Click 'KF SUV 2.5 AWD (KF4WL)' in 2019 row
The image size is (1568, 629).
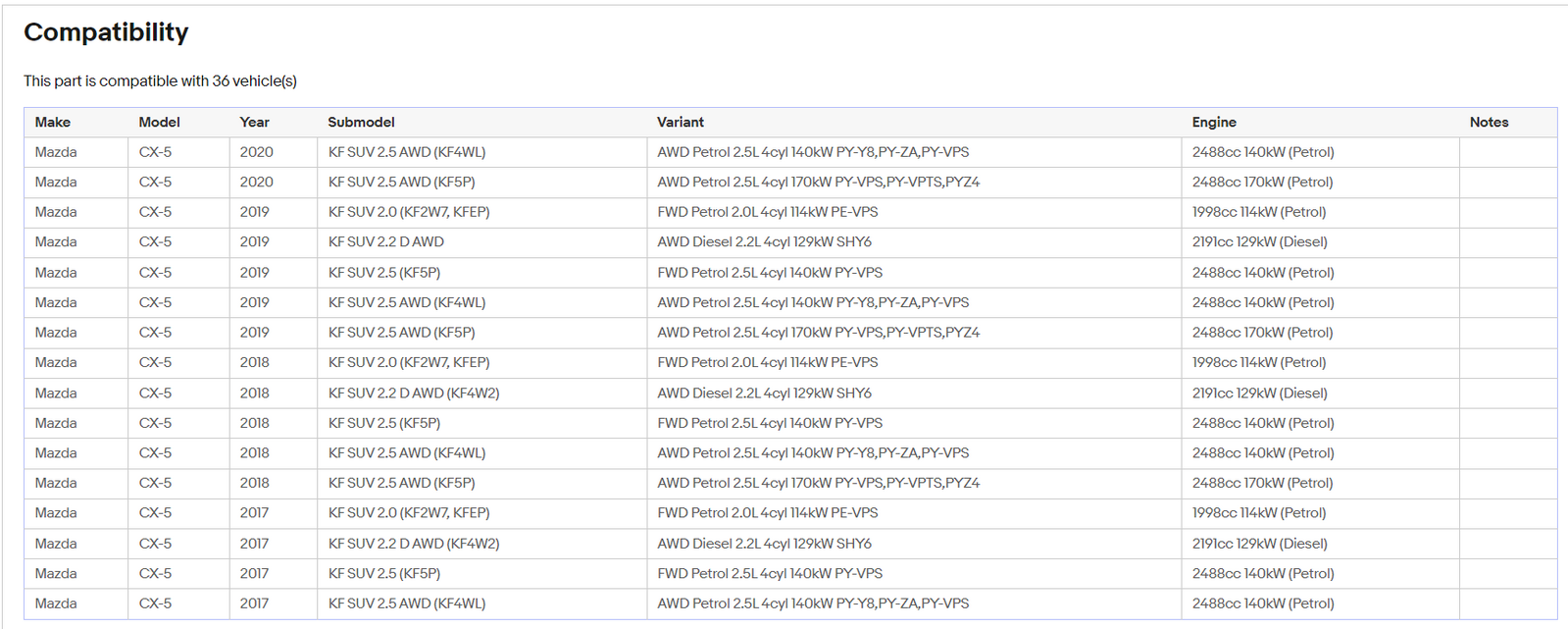407,303
